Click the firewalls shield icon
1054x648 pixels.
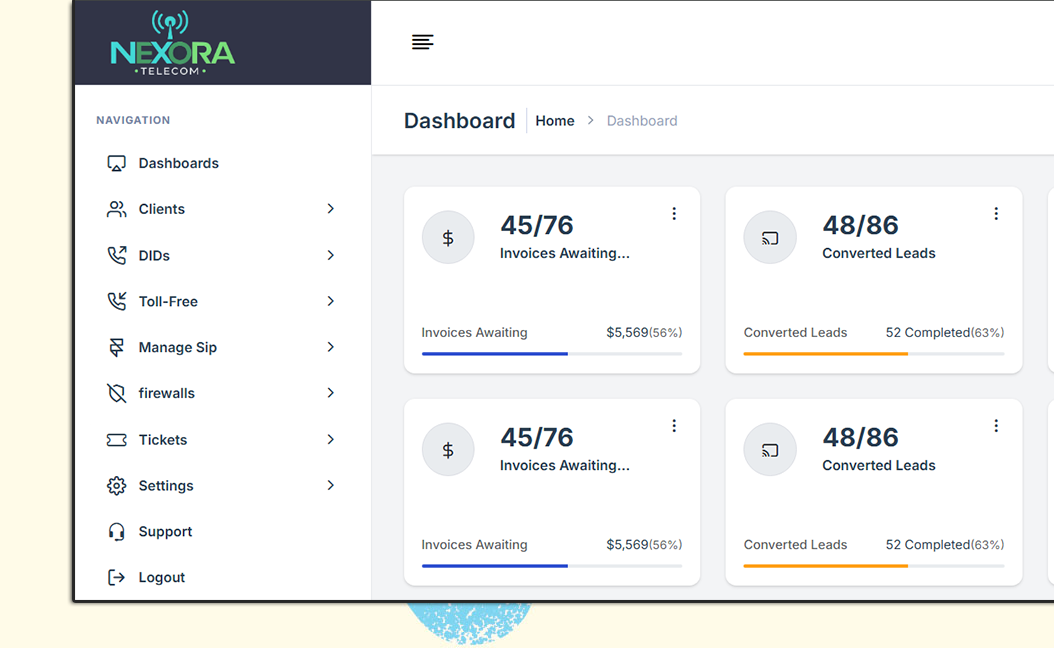point(117,393)
